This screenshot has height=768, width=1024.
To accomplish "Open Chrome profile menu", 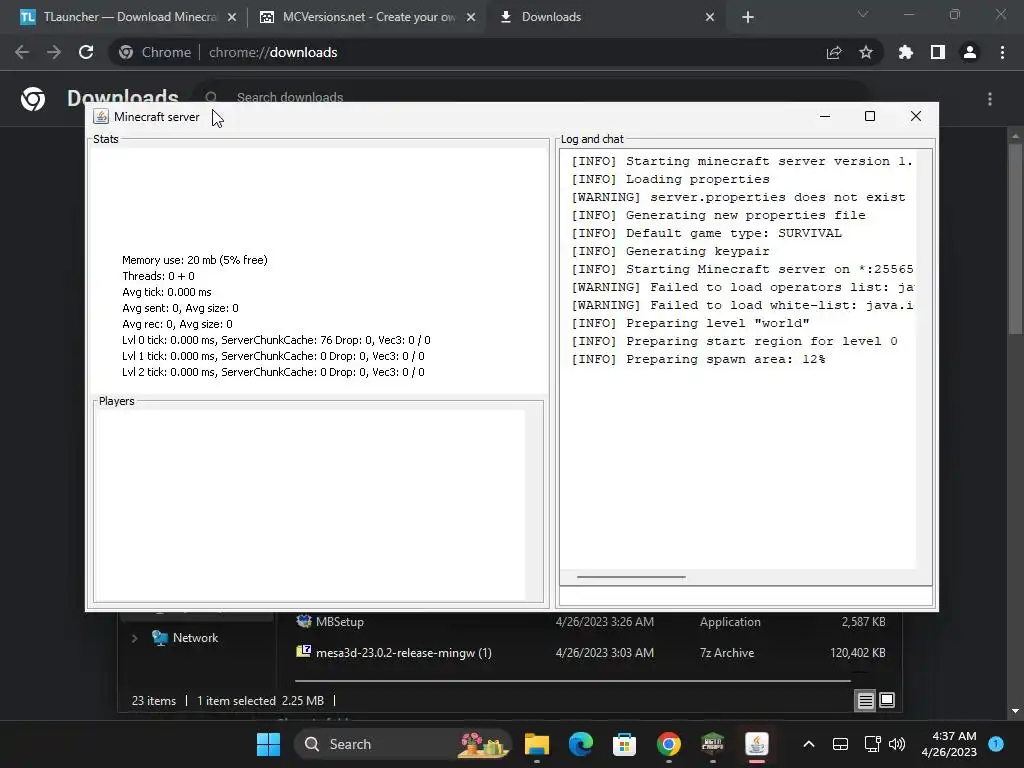I will (x=970, y=52).
